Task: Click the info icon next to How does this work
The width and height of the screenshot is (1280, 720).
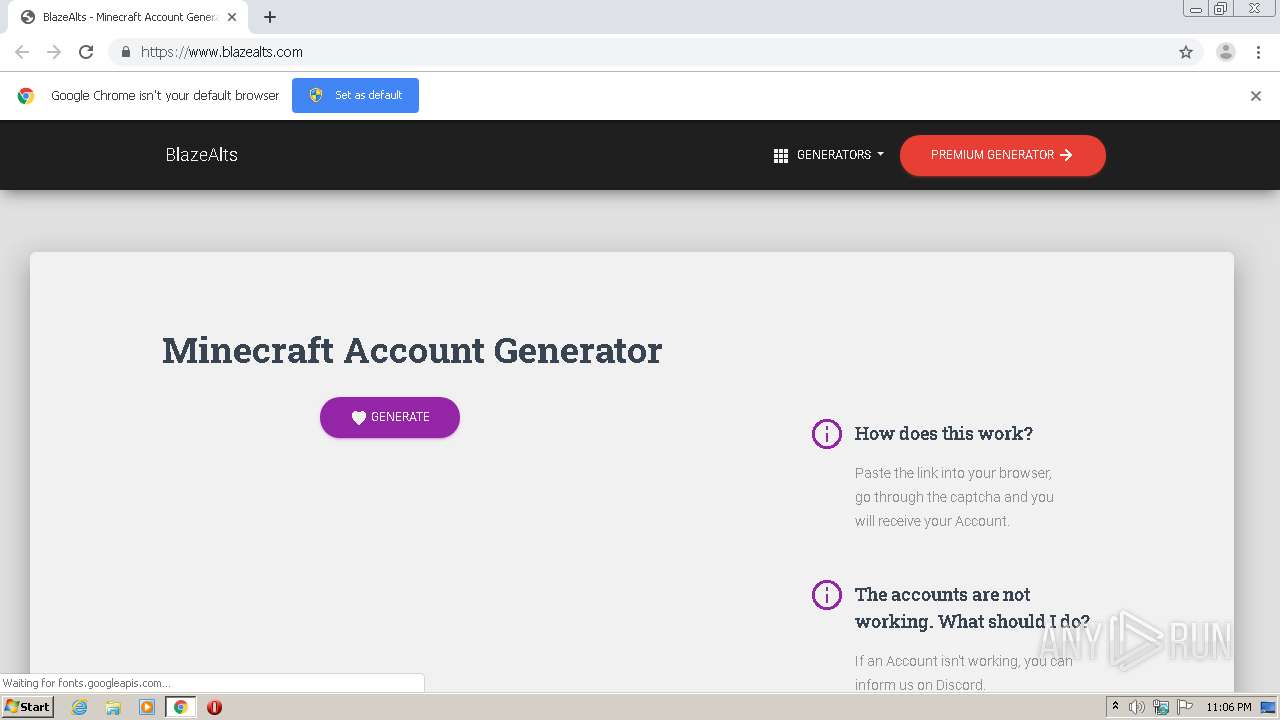Action: tap(827, 434)
